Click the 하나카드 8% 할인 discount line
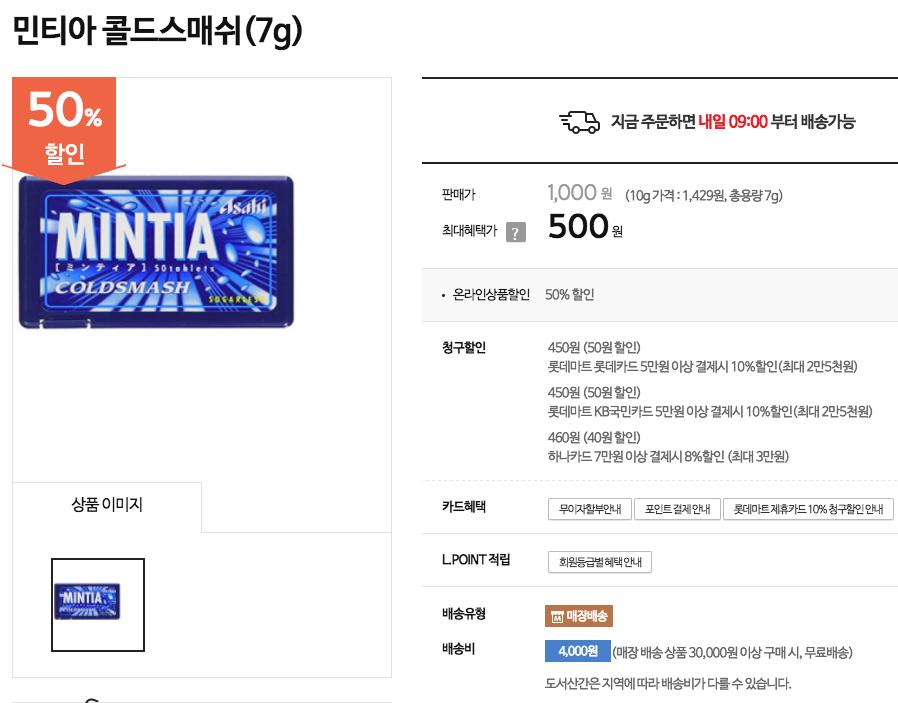Screen dimensions: 898x703 pyautogui.click(x=667, y=457)
